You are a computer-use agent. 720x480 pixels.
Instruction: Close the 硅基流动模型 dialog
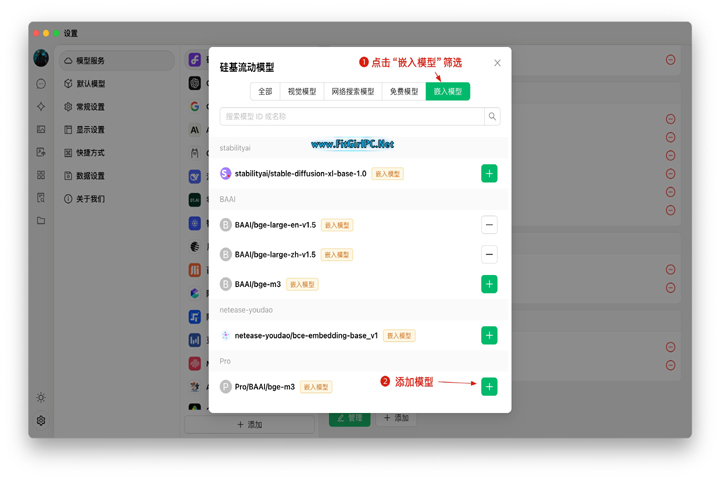(497, 63)
